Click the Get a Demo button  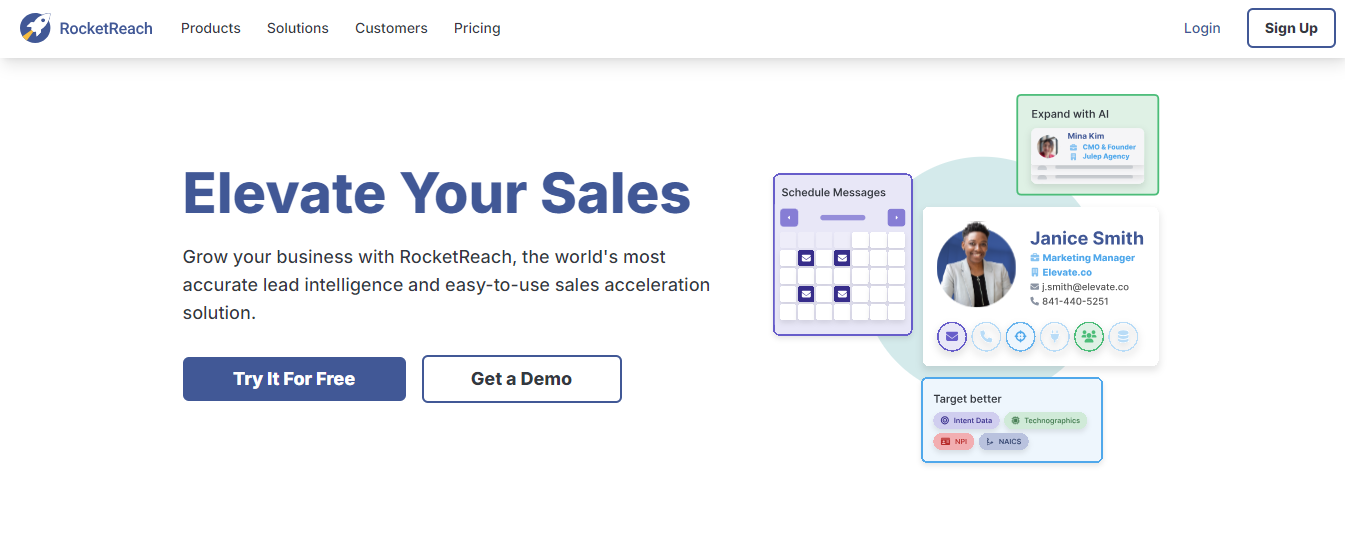[x=521, y=379]
